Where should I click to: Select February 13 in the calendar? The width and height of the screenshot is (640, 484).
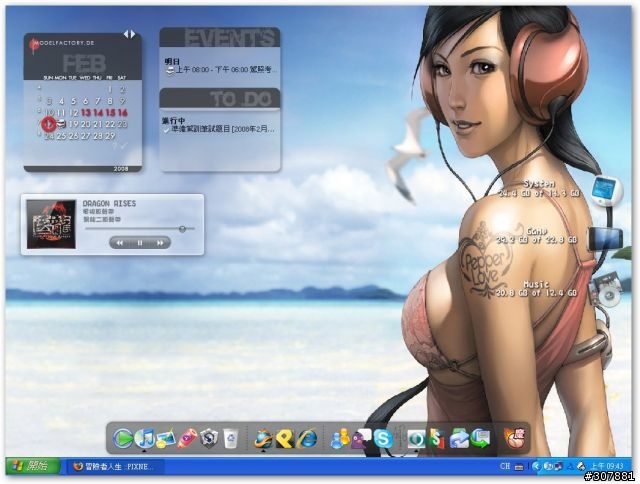click(x=86, y=113)
